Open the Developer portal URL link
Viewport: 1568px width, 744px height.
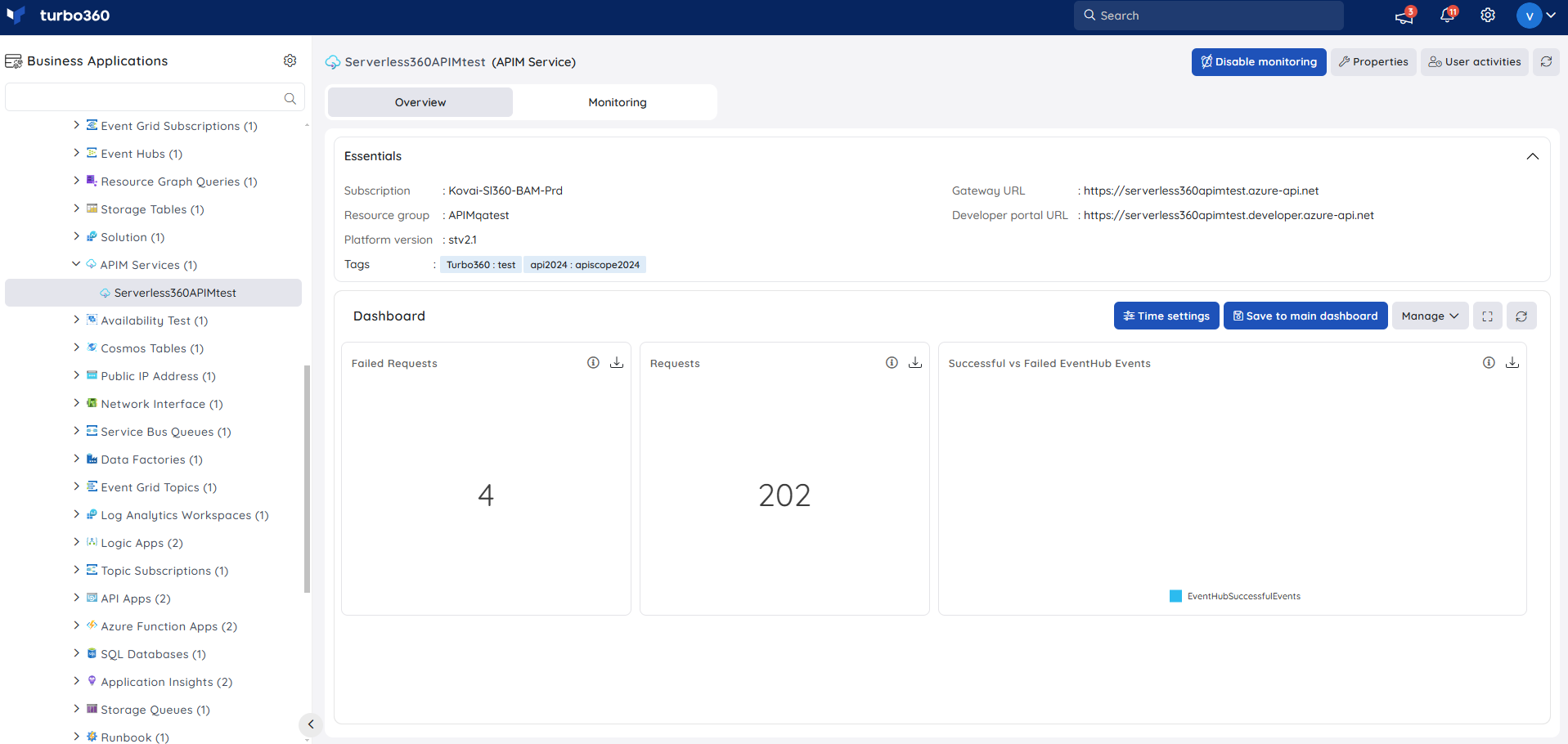tap(1229, 215)
